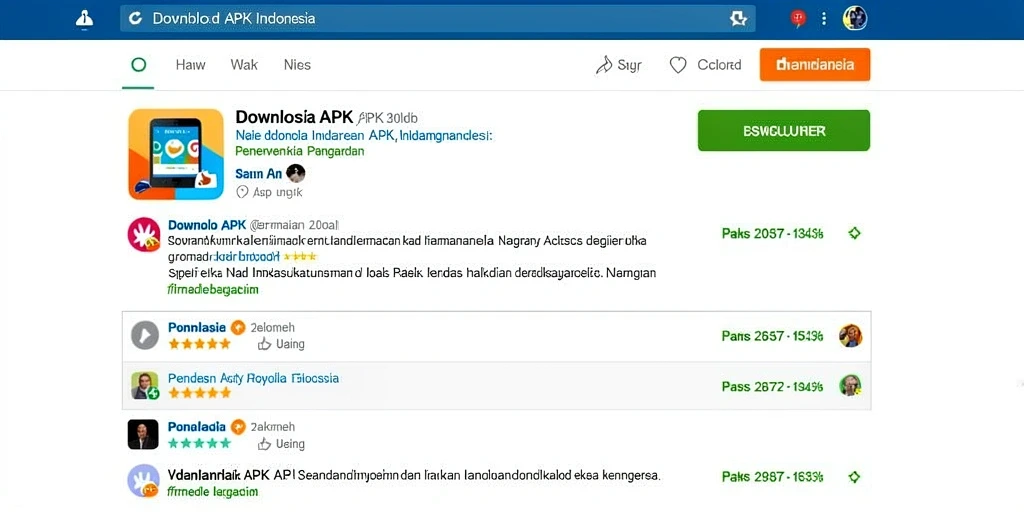Open the red notification icon in the header
This screenshot has width=1024, height=512.
pos(798,18)
